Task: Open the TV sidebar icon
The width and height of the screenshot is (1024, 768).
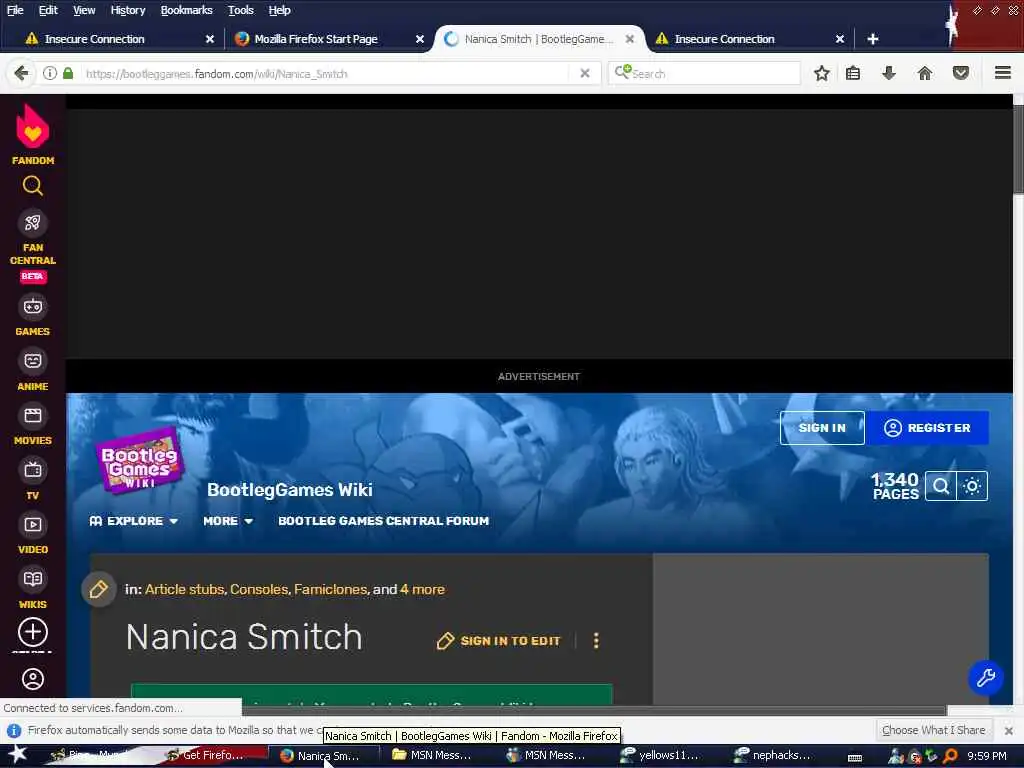Action: pyautogui.click(x=33, y=470)
